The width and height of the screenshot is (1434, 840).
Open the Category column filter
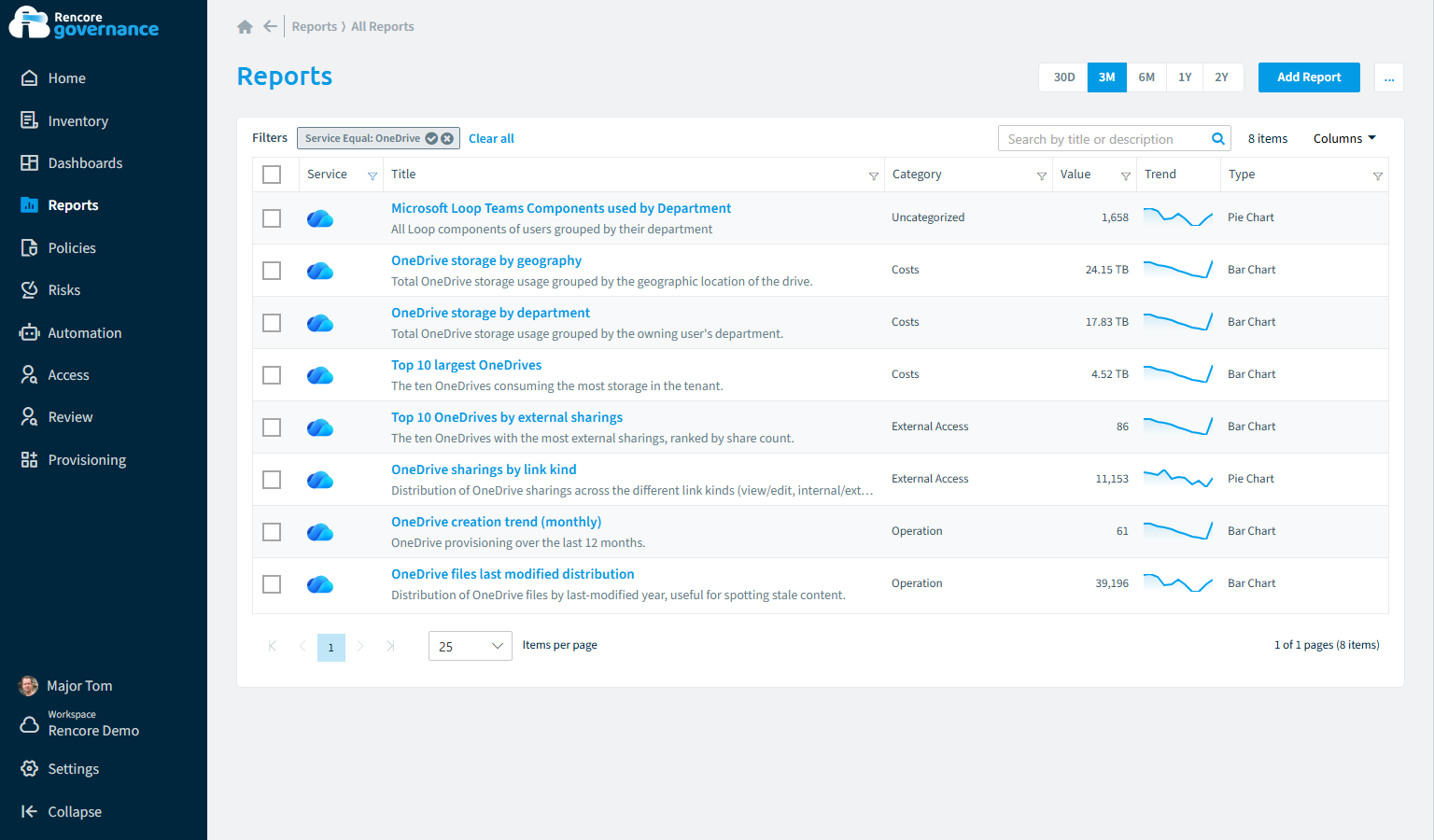pos(1042,175)
